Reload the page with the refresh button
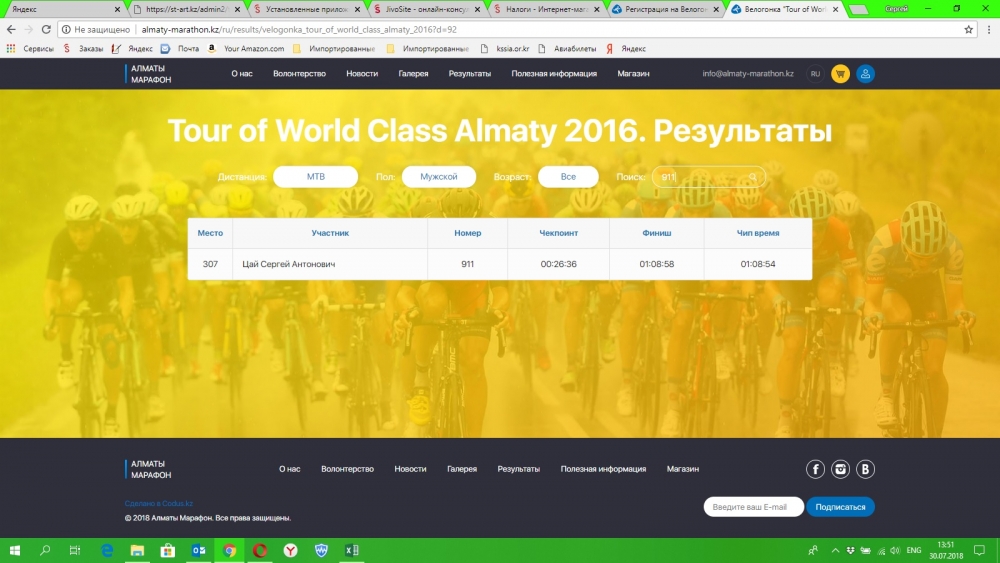1000x563 pixels. [46, 30]
